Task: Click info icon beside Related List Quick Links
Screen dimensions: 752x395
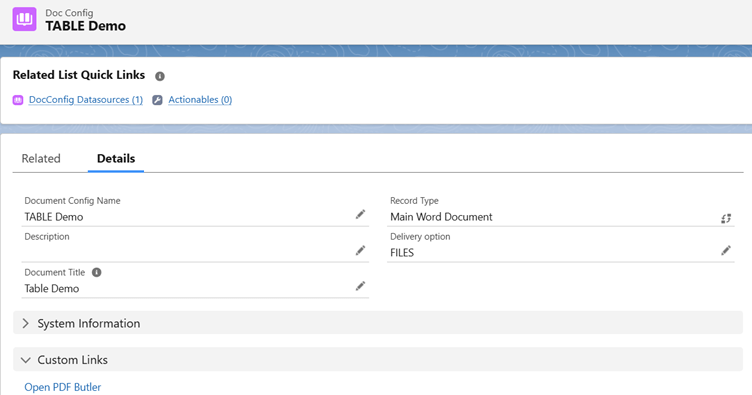Action: point(160,76)
